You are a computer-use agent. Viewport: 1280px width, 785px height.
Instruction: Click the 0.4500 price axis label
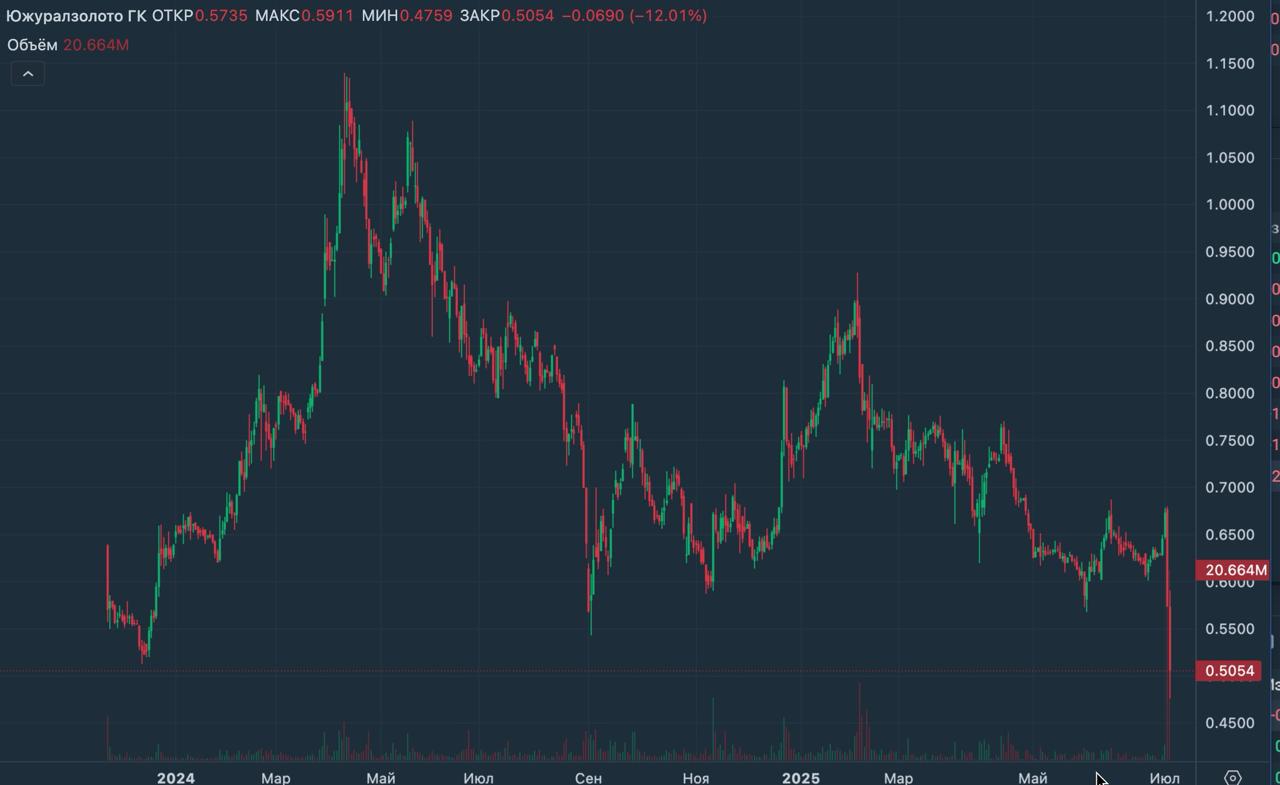click(1230, 723)
